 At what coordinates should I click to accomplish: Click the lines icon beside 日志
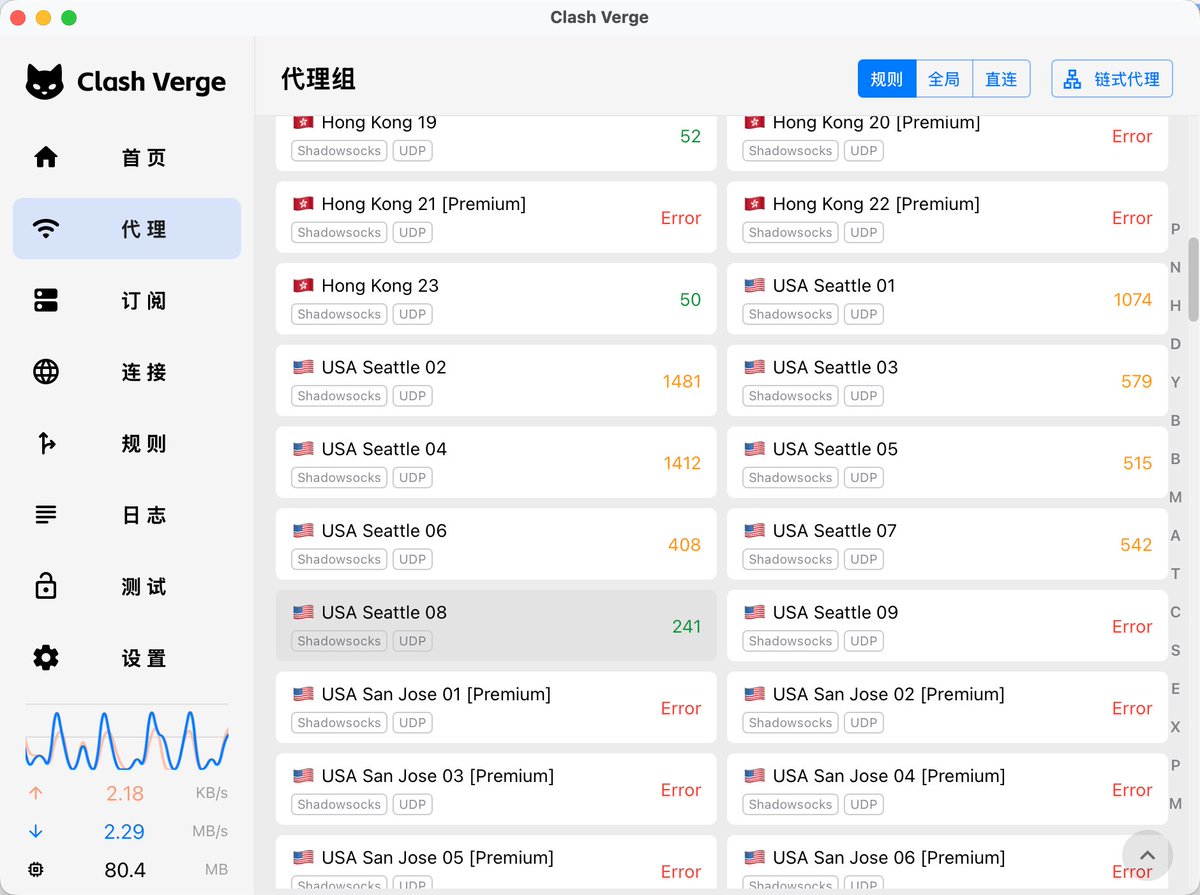[x=46, y=515]
